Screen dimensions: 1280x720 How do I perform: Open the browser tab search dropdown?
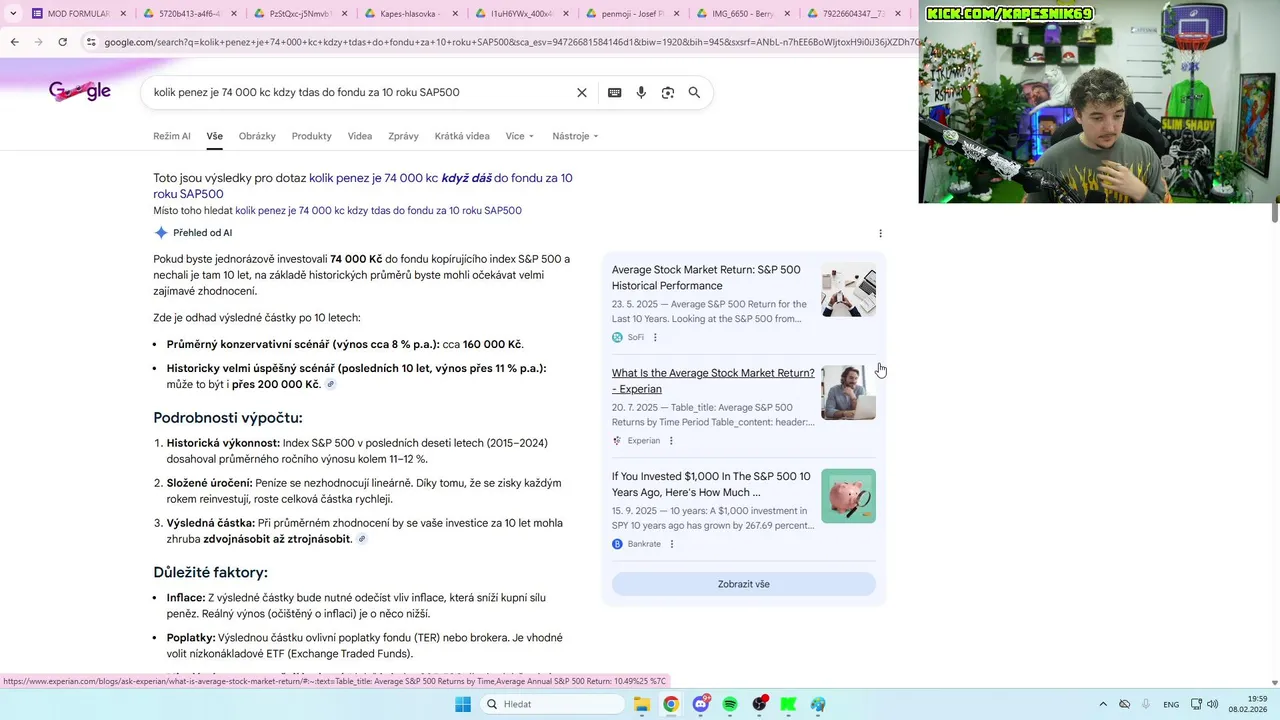(13, 14)
